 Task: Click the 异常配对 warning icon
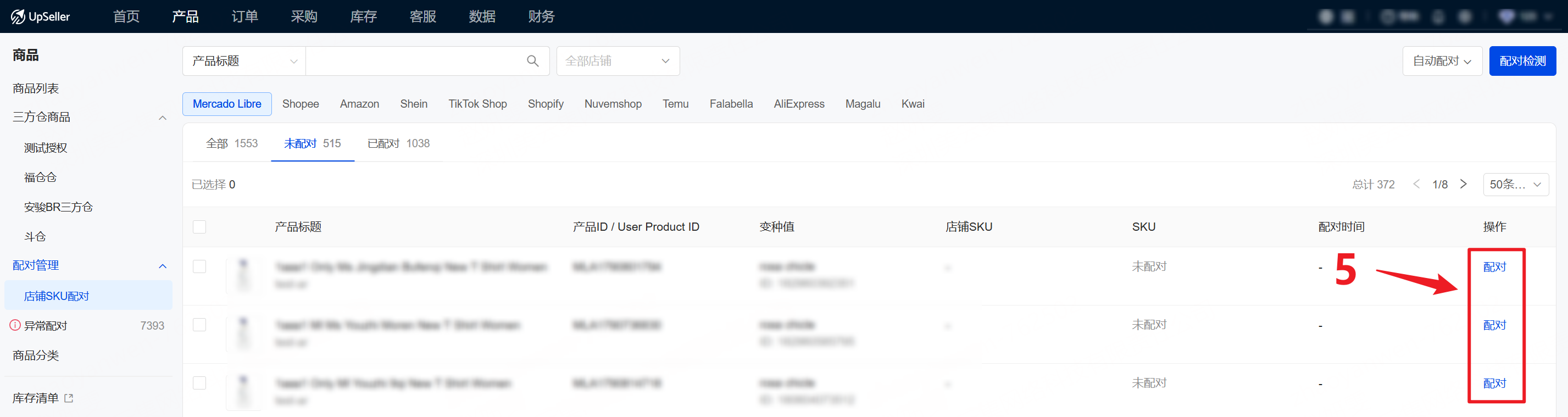click(x=15, y=325)
